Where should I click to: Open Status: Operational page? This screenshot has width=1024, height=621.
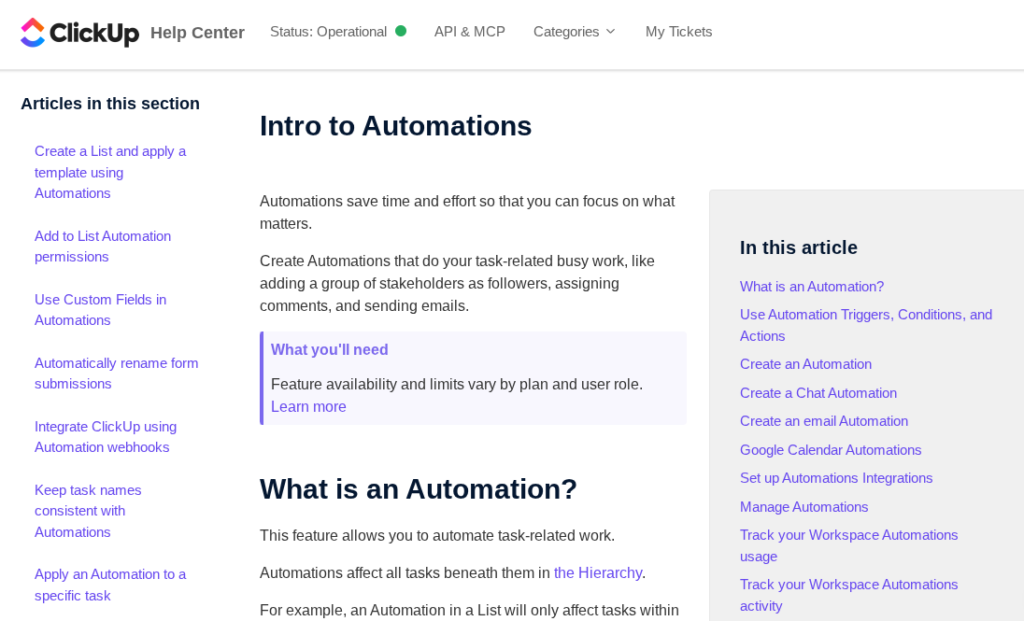(328, 31)
